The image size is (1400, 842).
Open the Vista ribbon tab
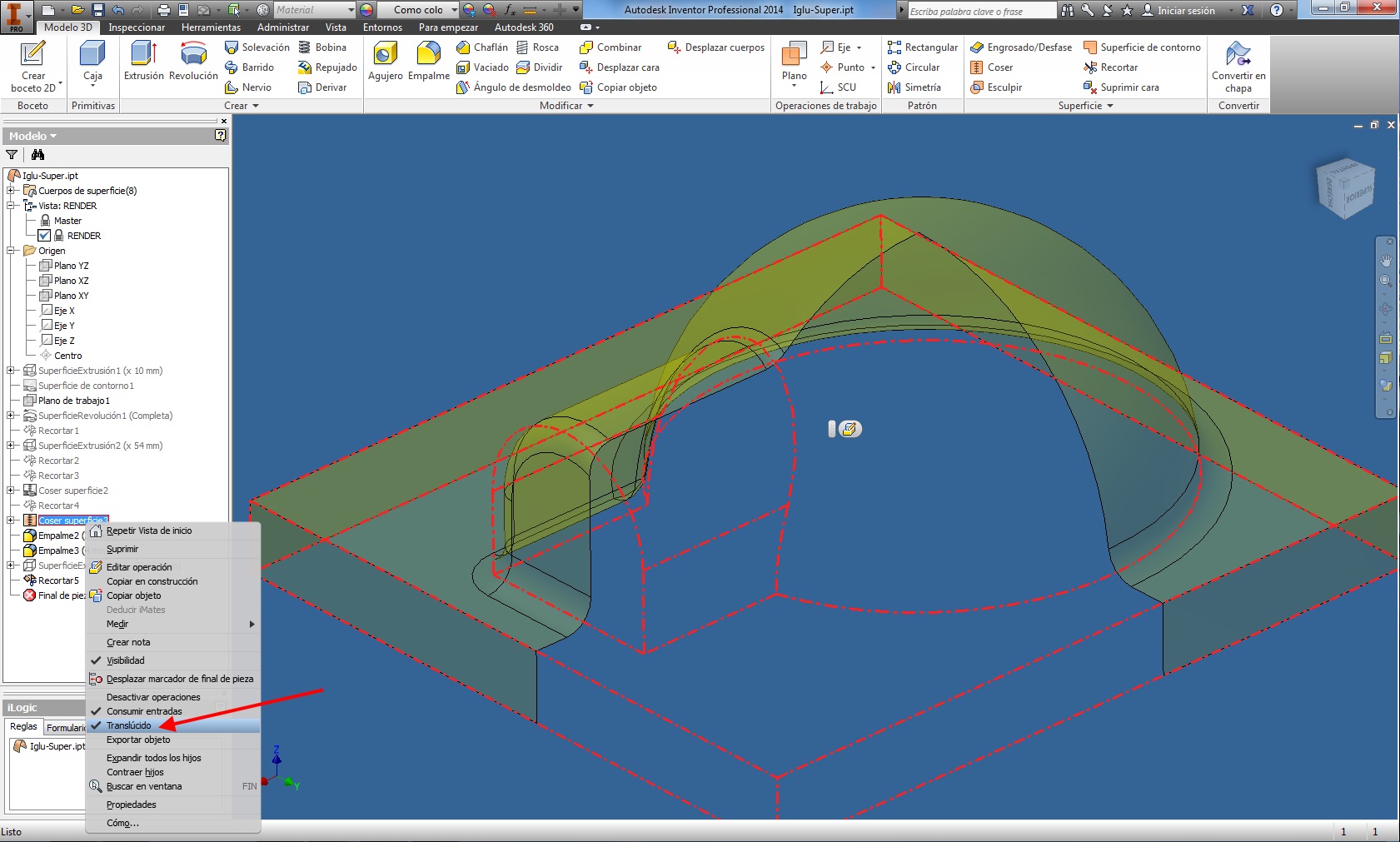click(x=336, y=27)
